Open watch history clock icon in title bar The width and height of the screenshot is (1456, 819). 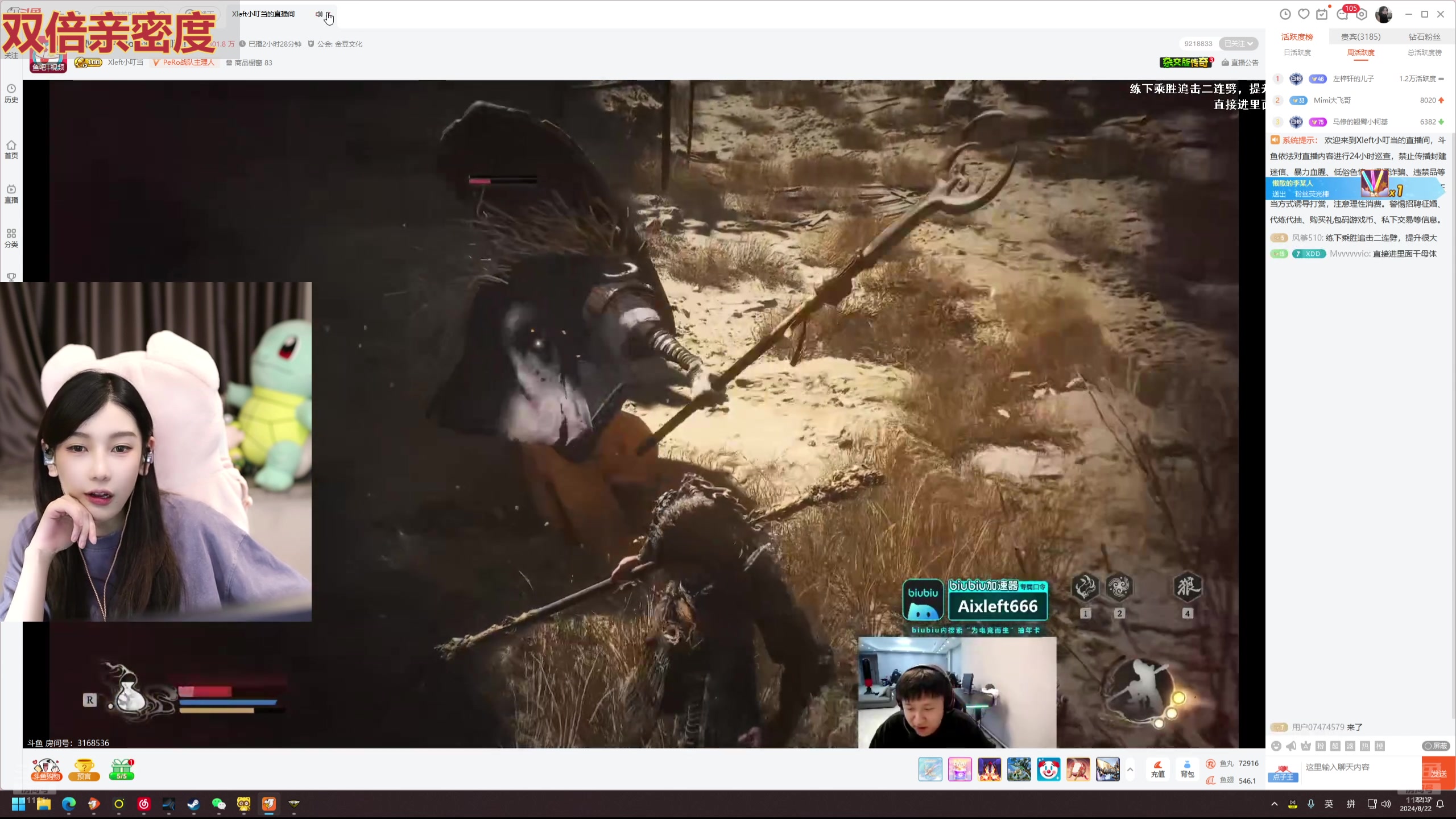1285,14
